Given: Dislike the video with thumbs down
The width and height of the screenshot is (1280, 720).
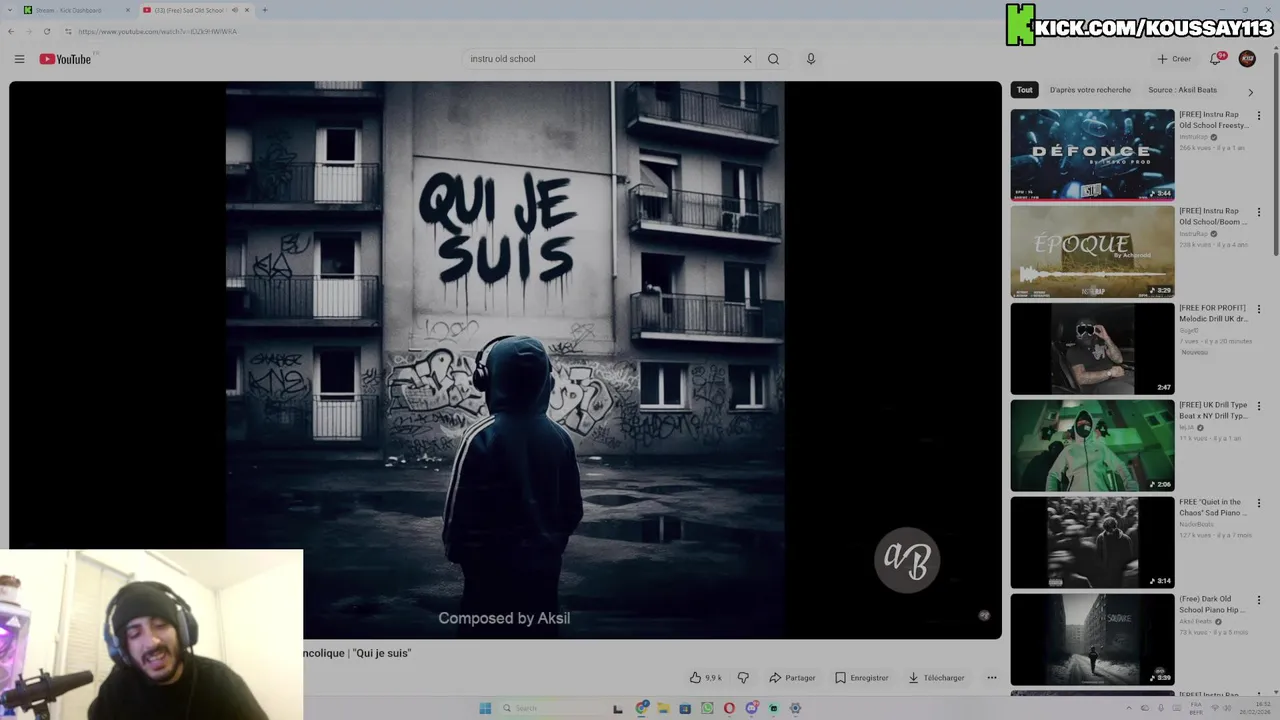Looking at the screenshot, I should (743, 678).
